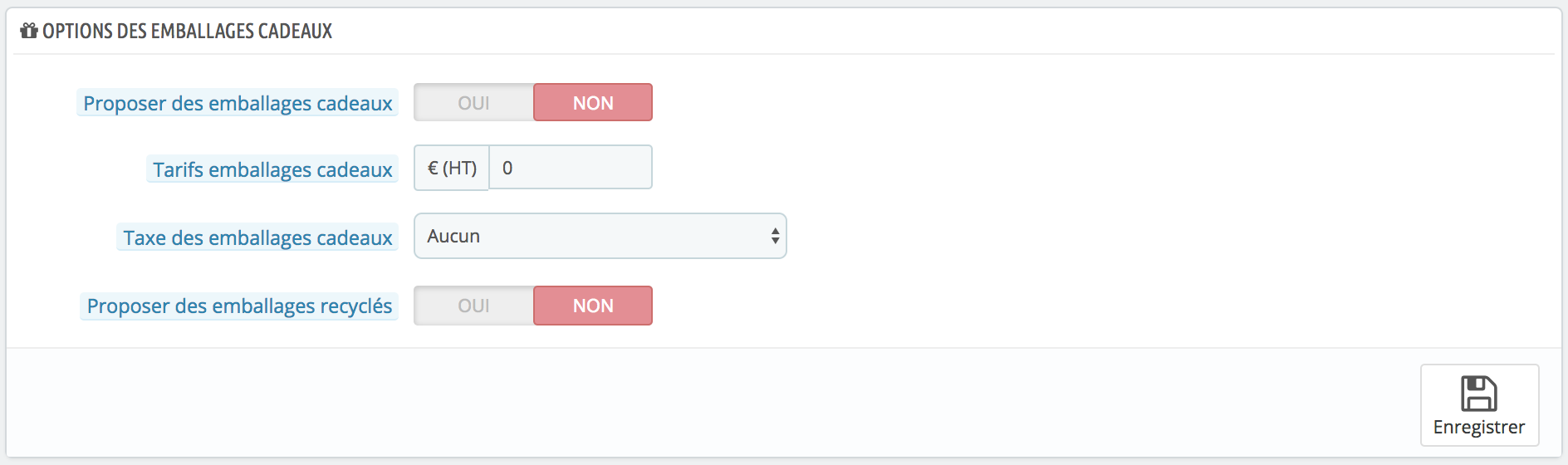The height and width of the screenshot is (465, 1568).
Task: Click the Enregistrer button label
Action: [x=1479, y=427]
